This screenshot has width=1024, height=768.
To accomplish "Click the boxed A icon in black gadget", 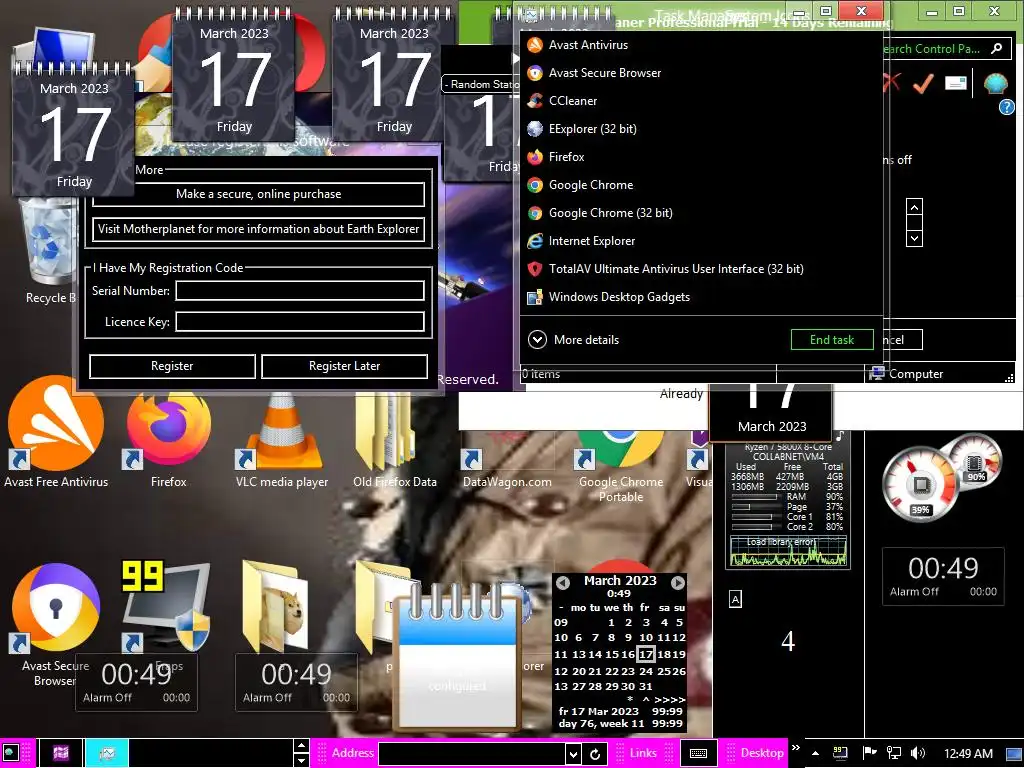I will click(x=735, y=600).
